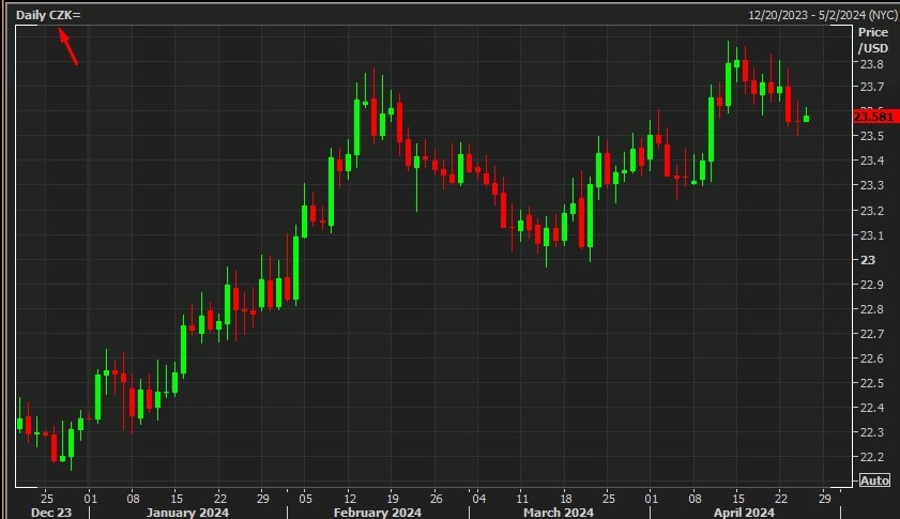Click the 22.7 price axis label
Viewport: 900px width, 519px height.
coord(871,334)
